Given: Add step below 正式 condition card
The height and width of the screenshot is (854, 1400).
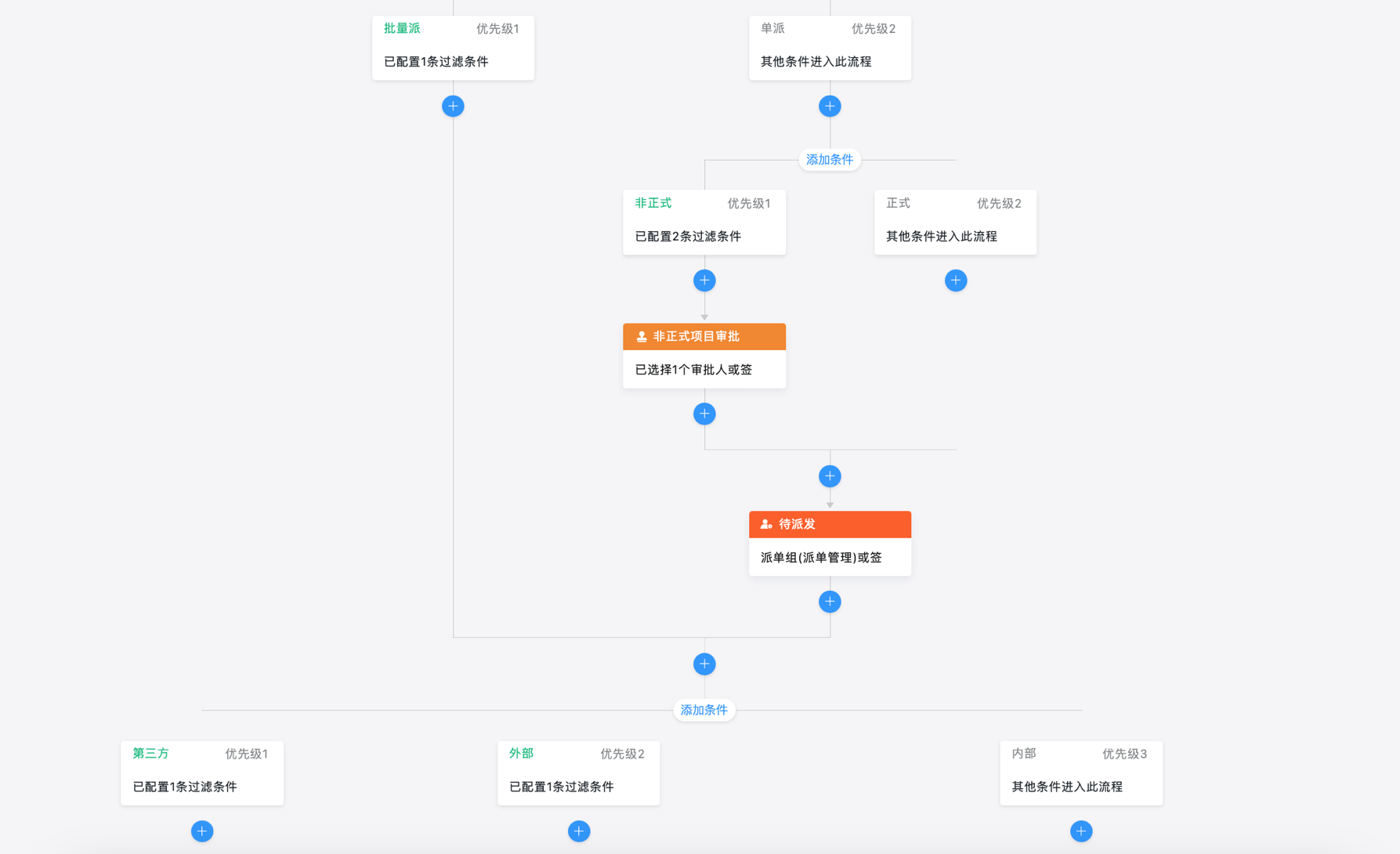Looking at the screenshot, I should 955,280.
